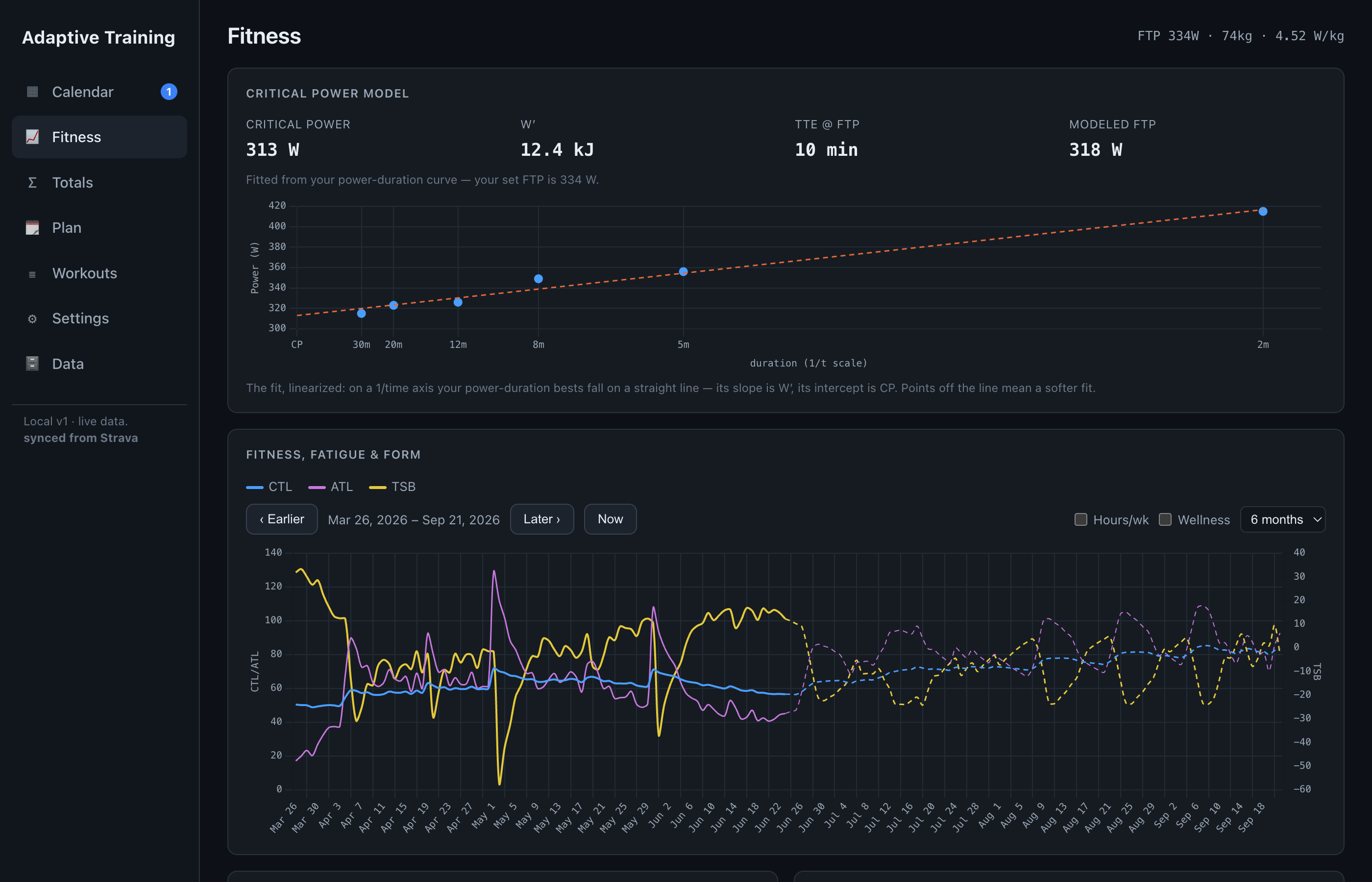
Task: Toggle the ATL legend swatch
Action: pyautogui.click(x=317, y=488)
